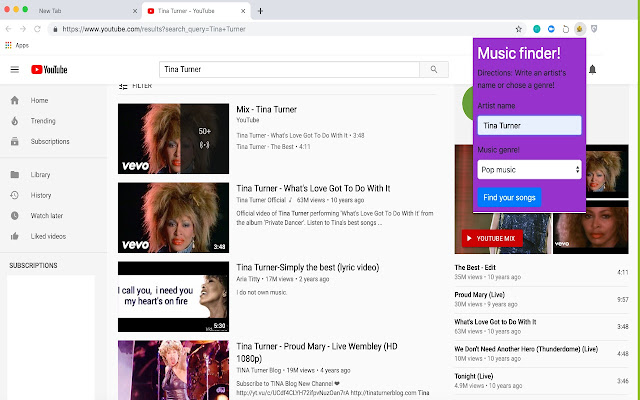Bookmark this page with the star
640x400 pixels.
(x=518, y=29)
